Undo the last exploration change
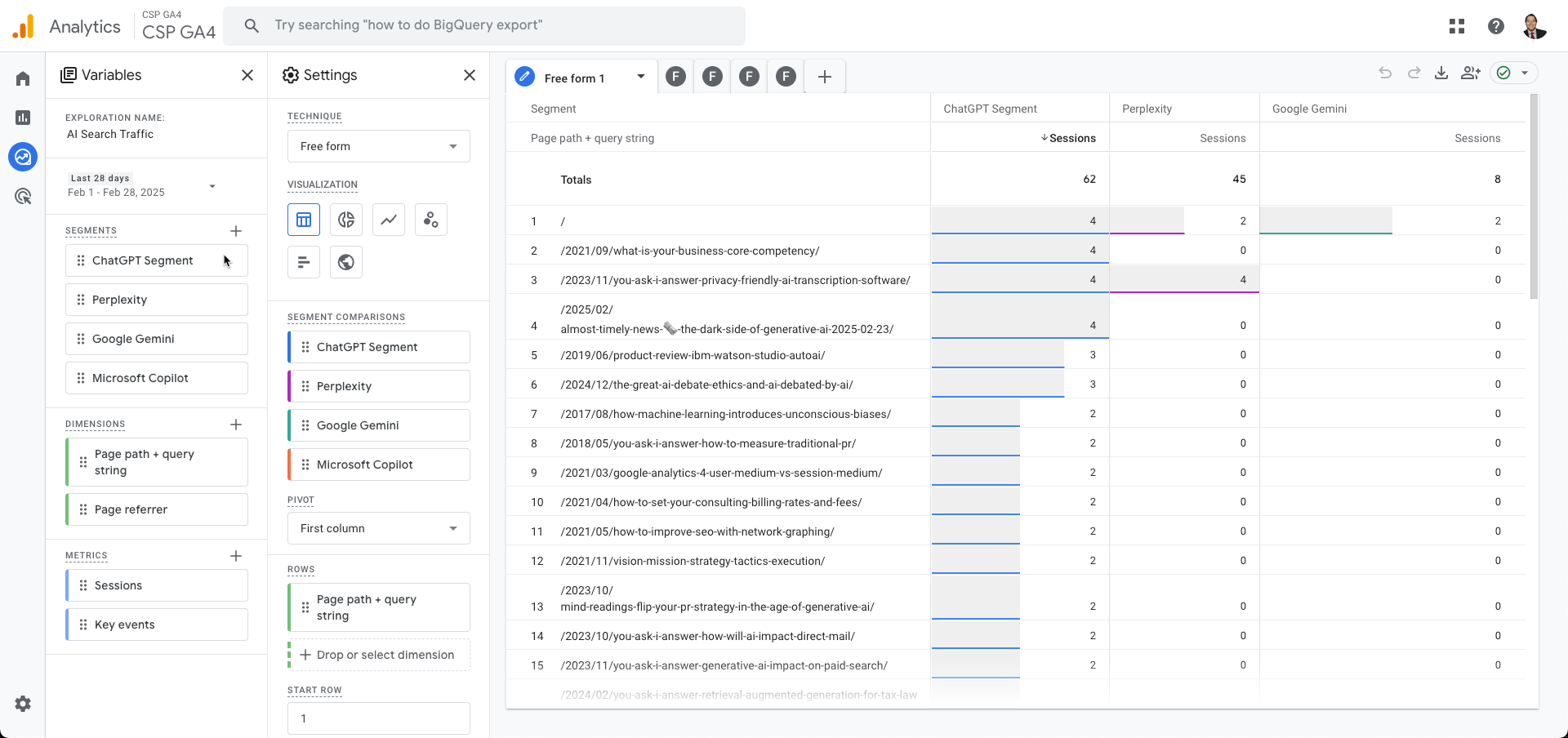1568x738 pixels. click(x=1385, y=73)
